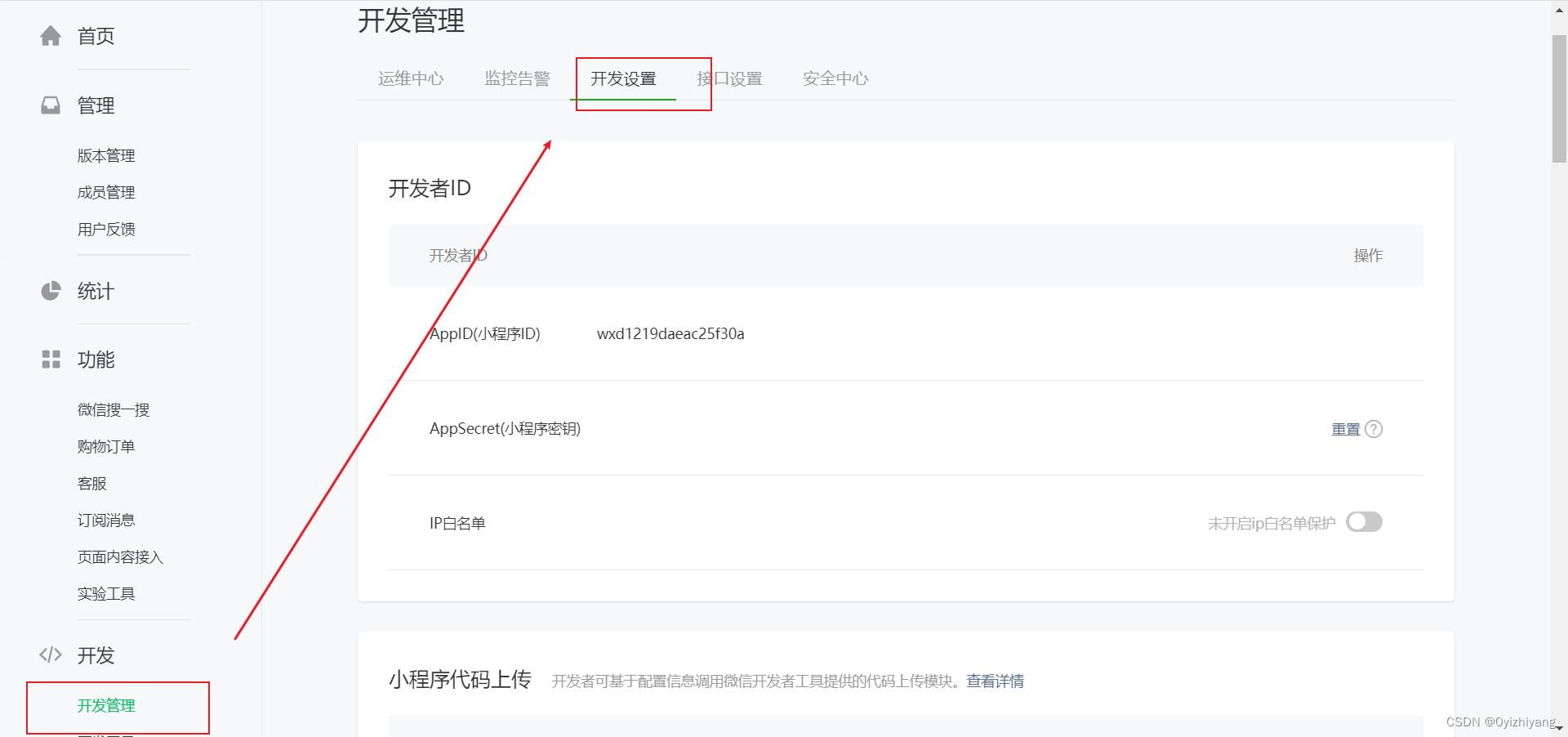Click the 功能 section heading
Viewport: 1568px width, 737px height.
[96, 360]
